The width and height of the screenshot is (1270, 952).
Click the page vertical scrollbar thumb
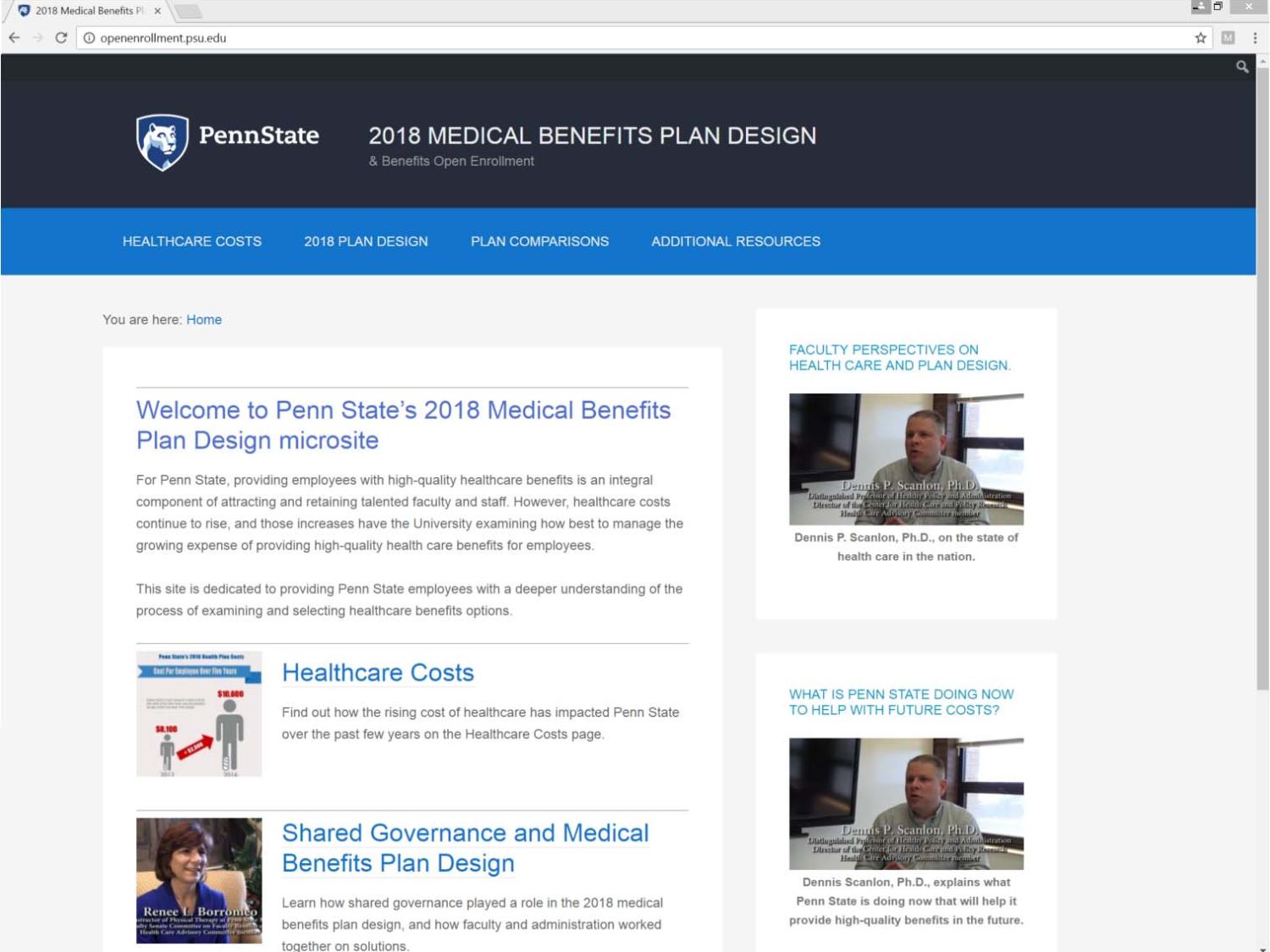click(x=1262, y=379)
